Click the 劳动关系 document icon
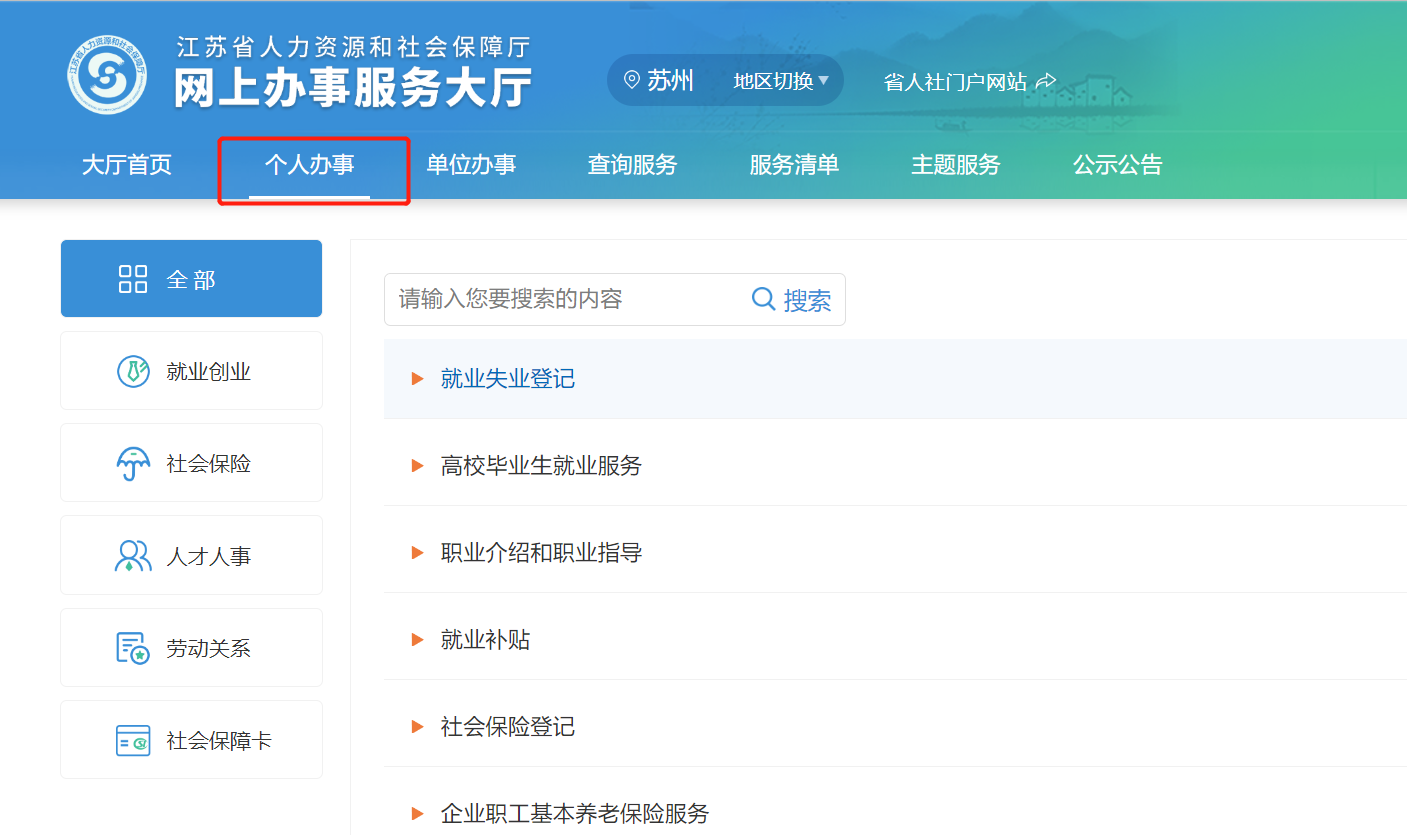Screen dimensions: 1407x835 point(133,648)
